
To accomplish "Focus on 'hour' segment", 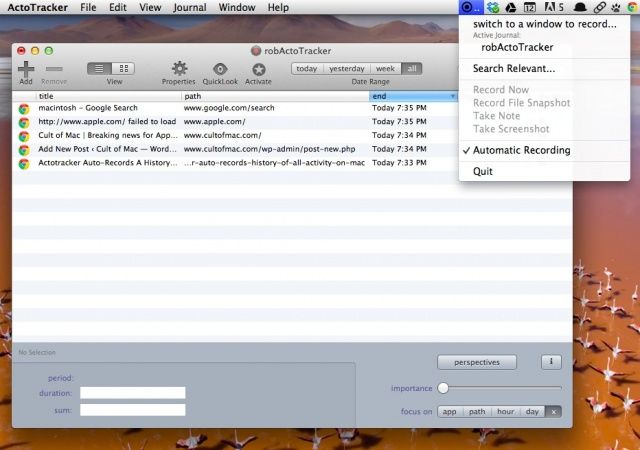I will (505, 412).
